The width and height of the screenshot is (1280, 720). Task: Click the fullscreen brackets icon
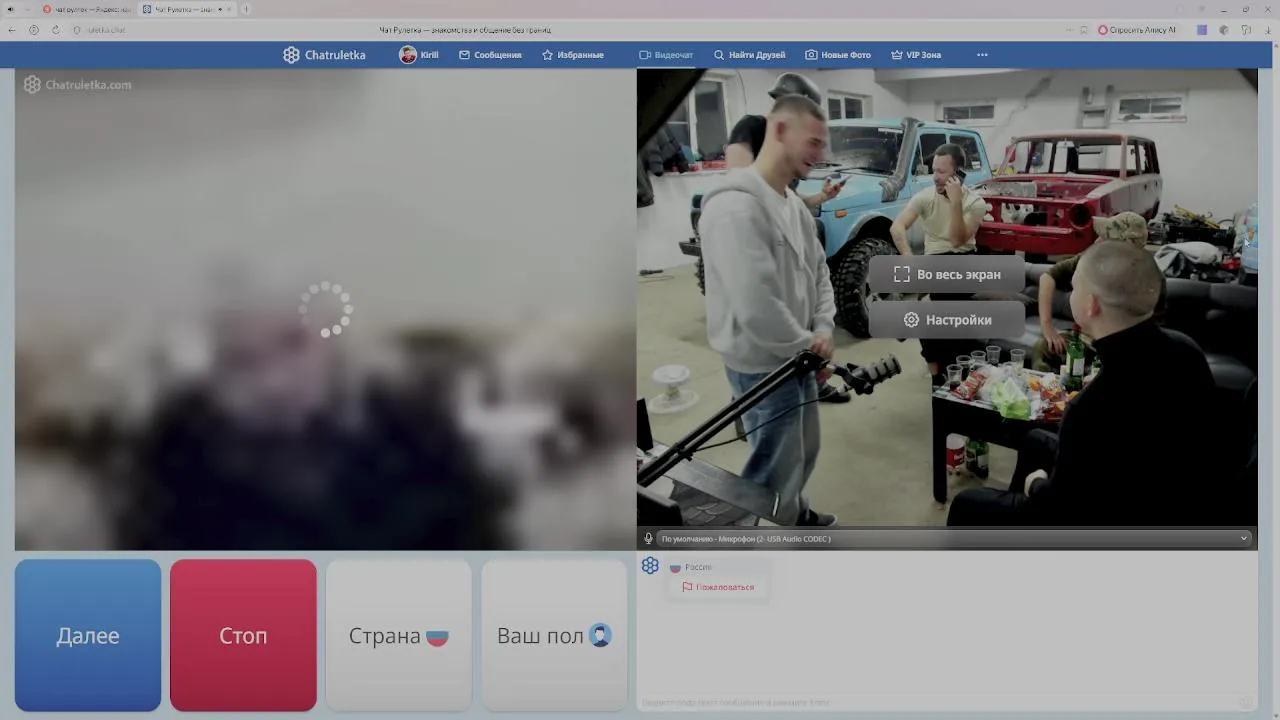902,274
